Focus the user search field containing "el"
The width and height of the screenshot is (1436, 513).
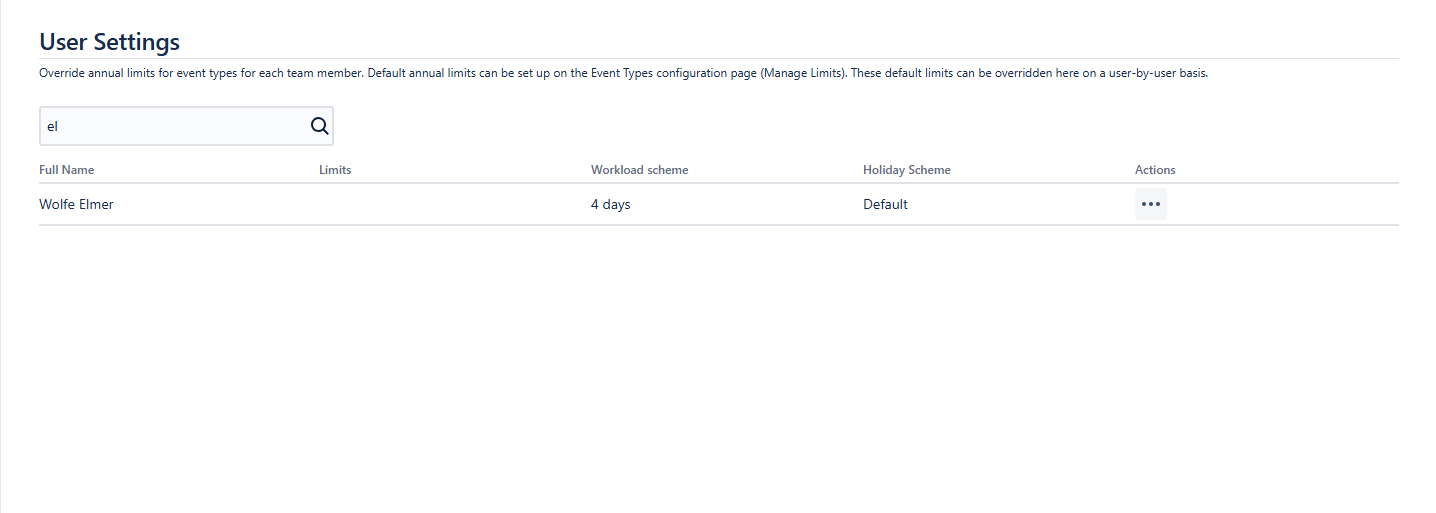pyautogui.click(x=172, y=127)
